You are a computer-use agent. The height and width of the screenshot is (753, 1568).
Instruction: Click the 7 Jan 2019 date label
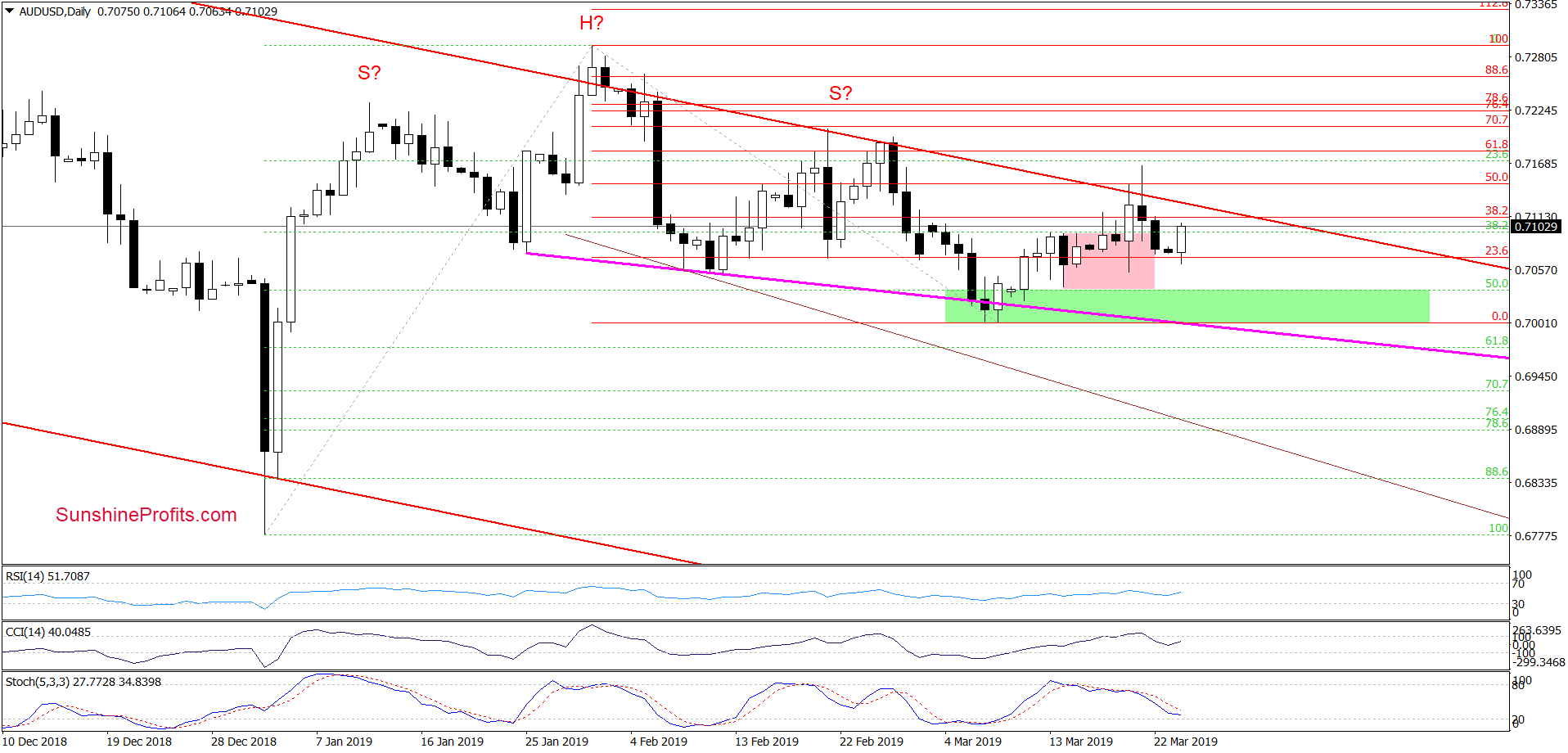point(344,742)
